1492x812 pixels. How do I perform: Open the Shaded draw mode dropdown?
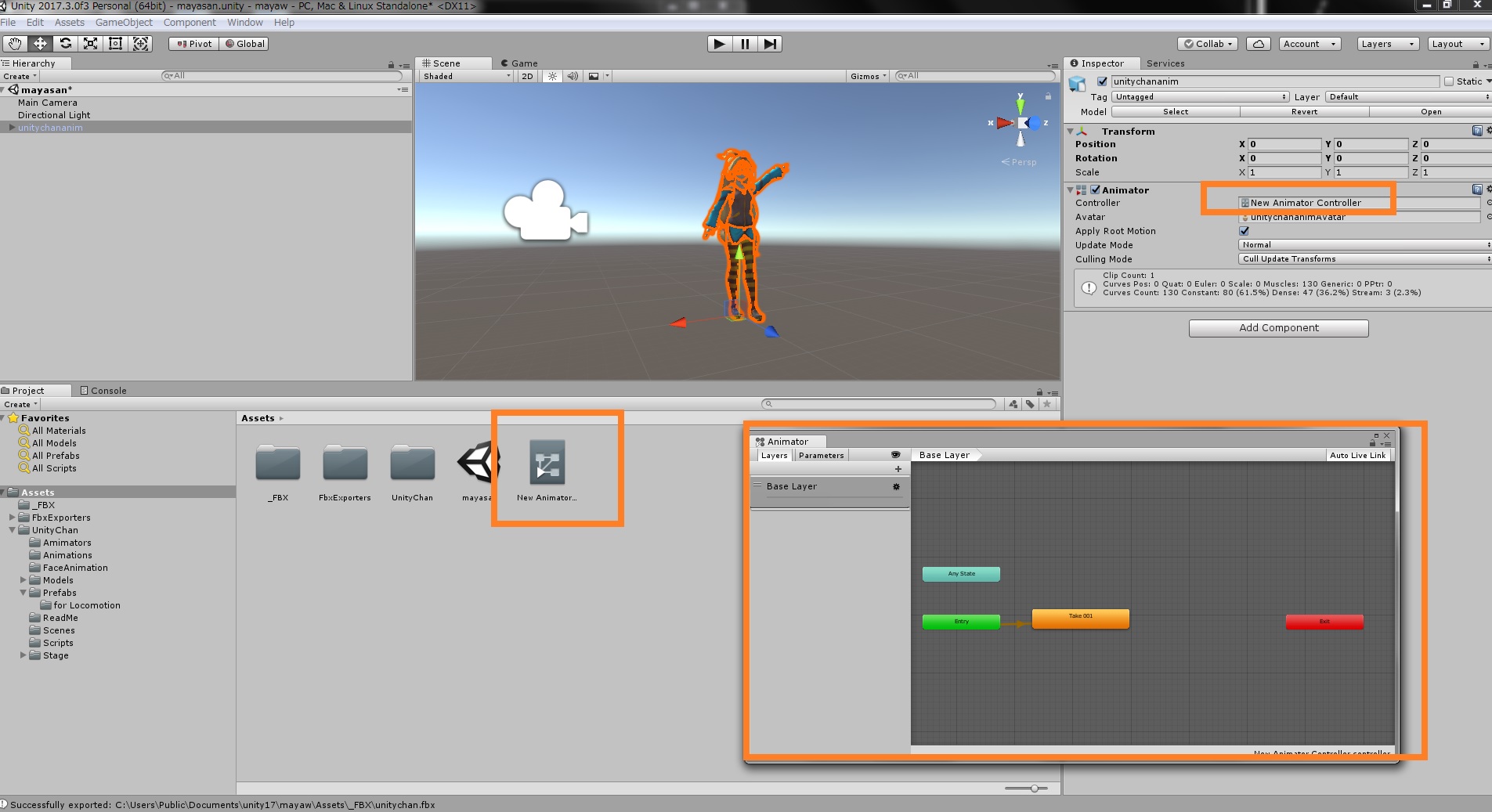pos(467,76)
